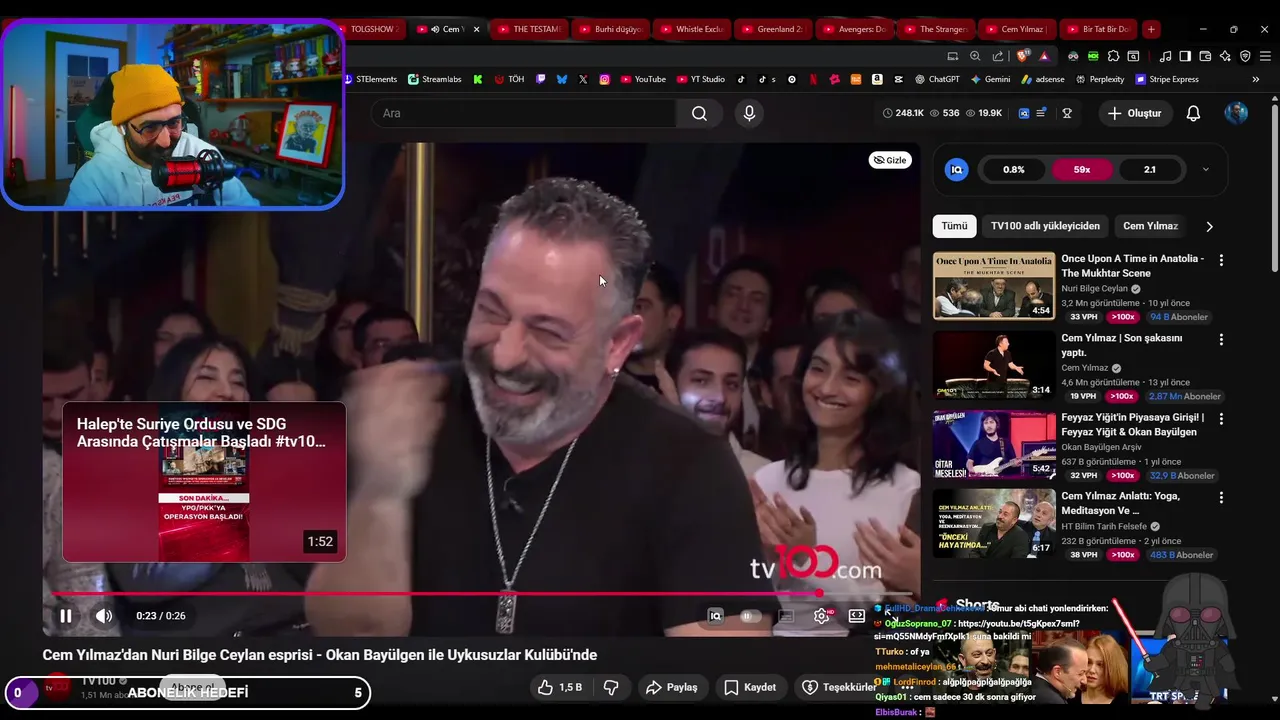Open Cem Yılmaz Son şakasını yaptı thumbnail
Viewport: 1280px width, 720px height.
point(994,365)
